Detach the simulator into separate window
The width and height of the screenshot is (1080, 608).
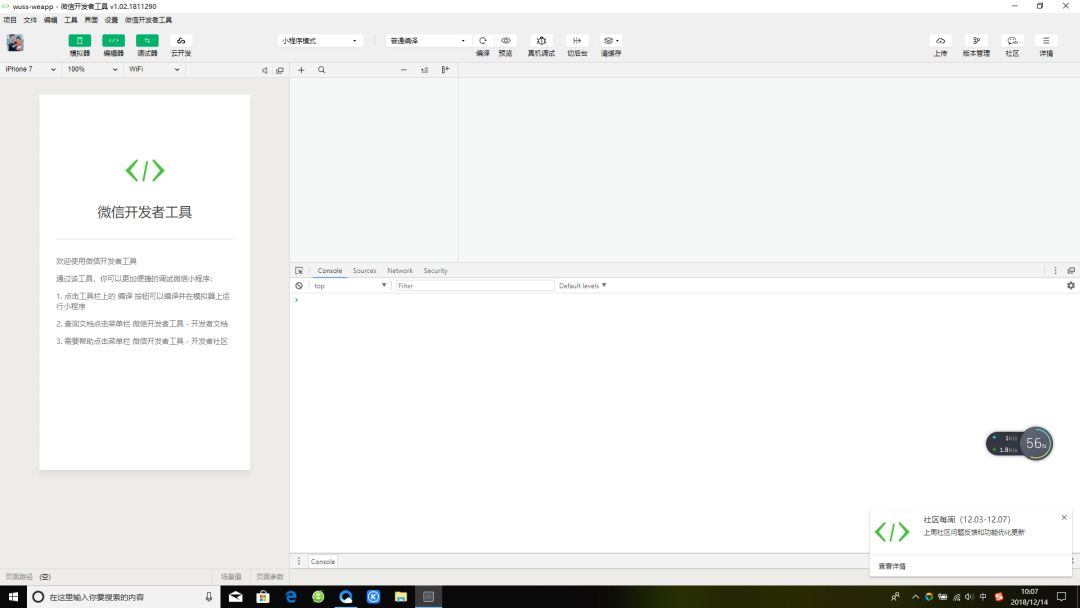[280, 70]
